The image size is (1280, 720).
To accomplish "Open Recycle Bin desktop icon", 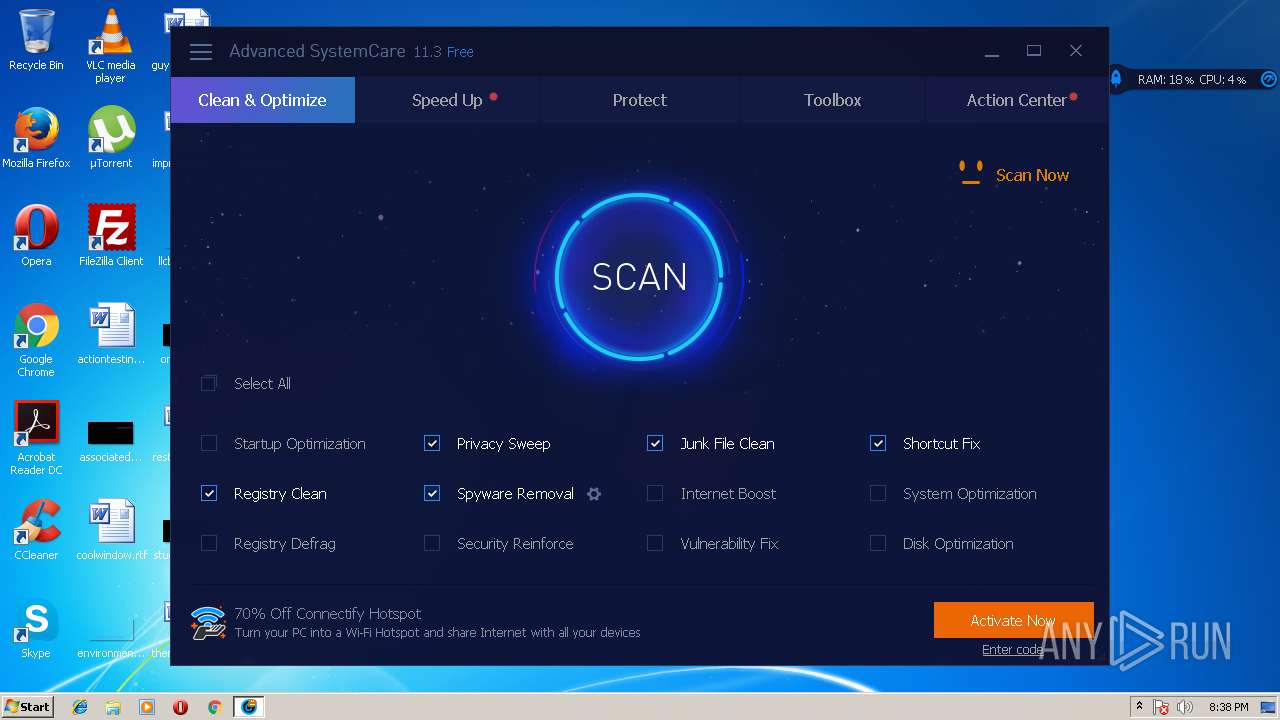I will (36, 40).
